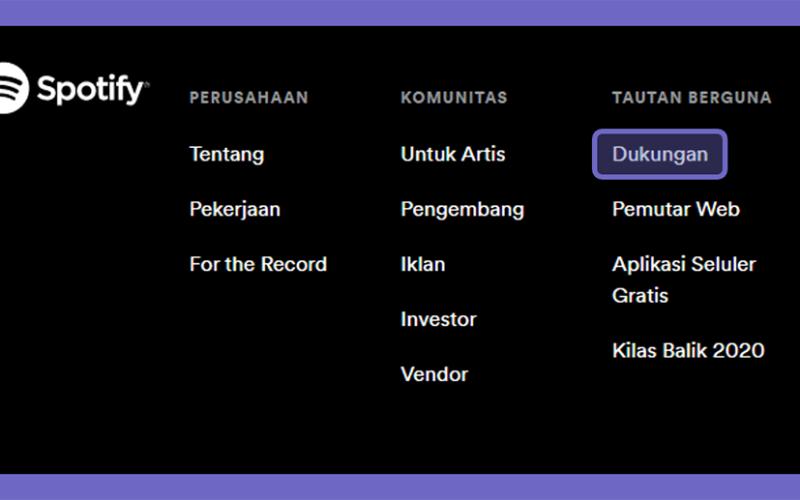
Task: Click the TAUTAN BERGUNA column heading
Action: point(692,97)
